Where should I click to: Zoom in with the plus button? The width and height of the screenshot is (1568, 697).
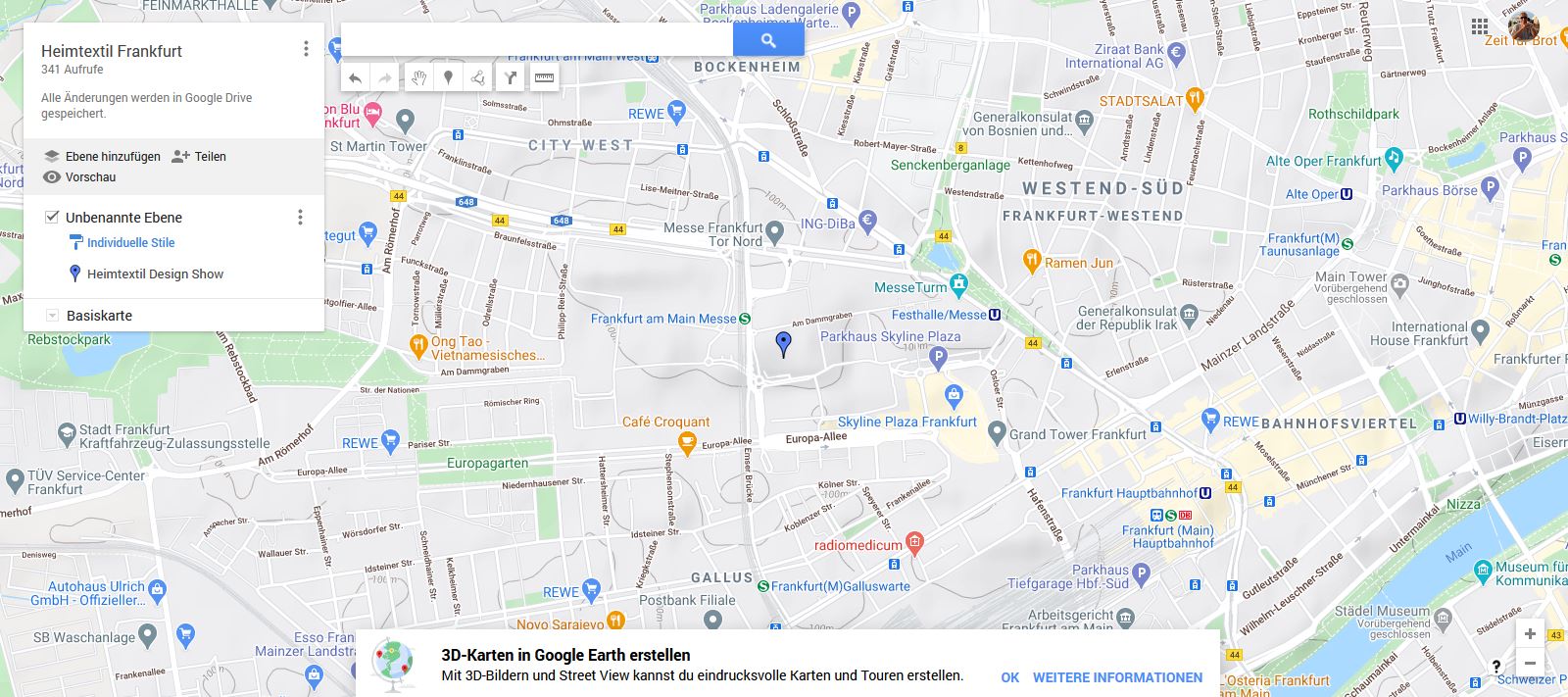(x=1530, y=633)
